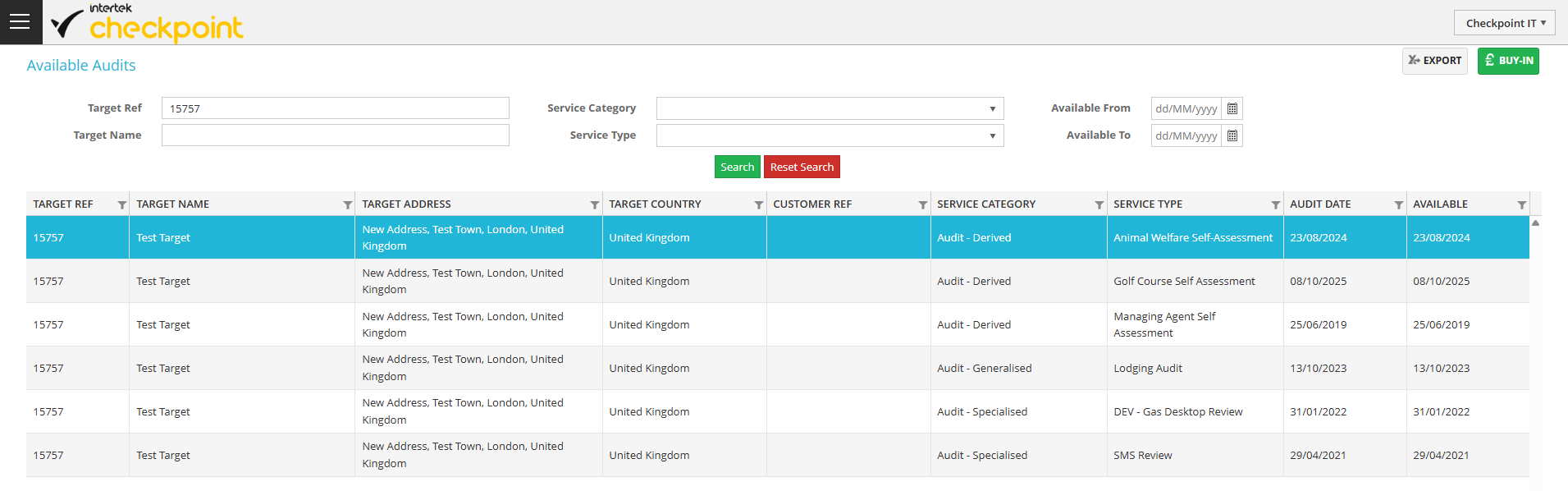Click the Intertek Checkpoint logo
This screenshot has width=1568, height=491.
pyautogui.click(x=148, y=23)
